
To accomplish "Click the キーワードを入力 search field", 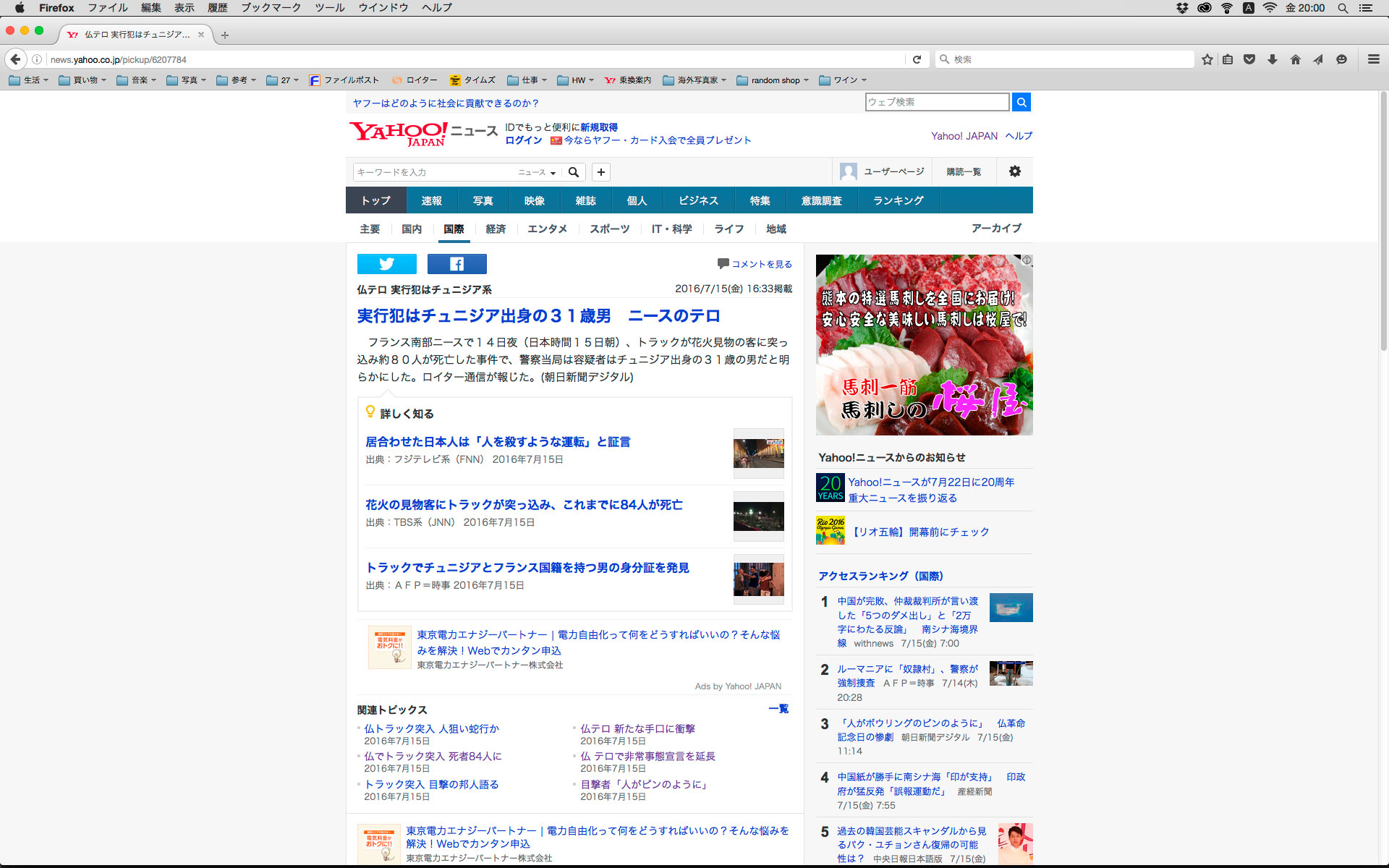I will point(433,172).
